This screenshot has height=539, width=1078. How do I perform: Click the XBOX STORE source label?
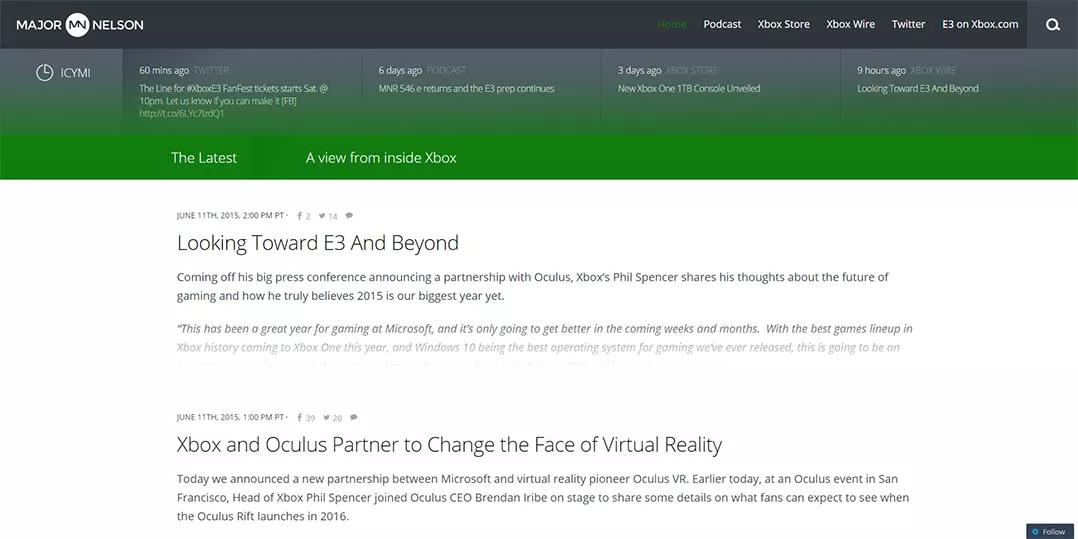[692, 70]
